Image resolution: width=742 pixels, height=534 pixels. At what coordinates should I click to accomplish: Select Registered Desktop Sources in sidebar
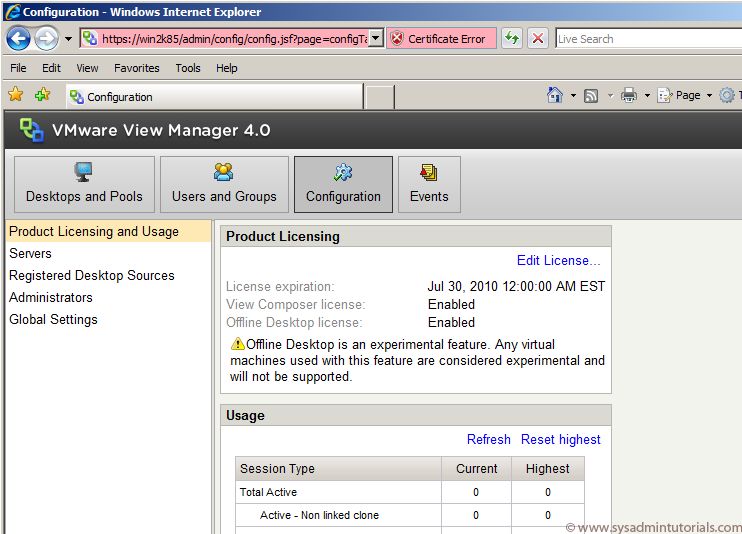click(92, 276)
